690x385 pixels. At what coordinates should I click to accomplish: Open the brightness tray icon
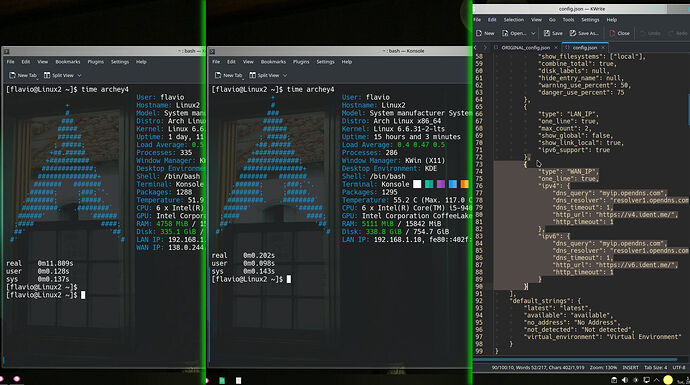pos(635,380)
